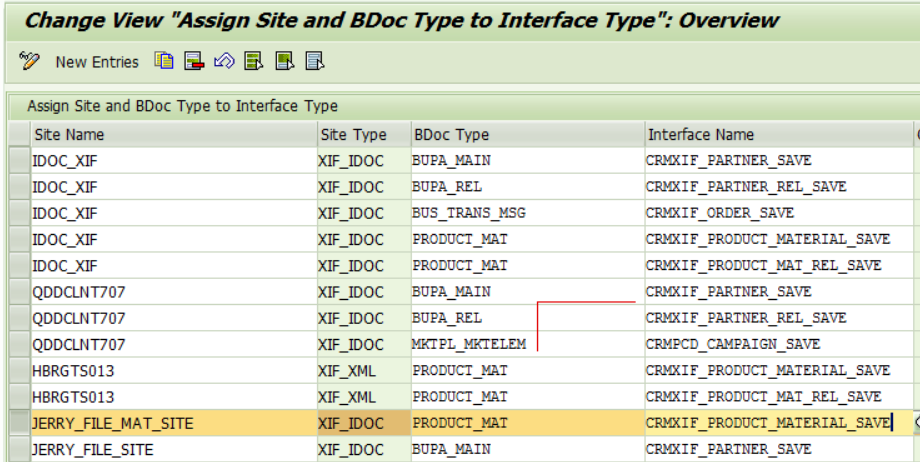Click CRMXIF_PARTNER_REL_SAVE cell in QDDCLNT707 row
This screenshot has width=920, height=462.
[x=779, y=318]
